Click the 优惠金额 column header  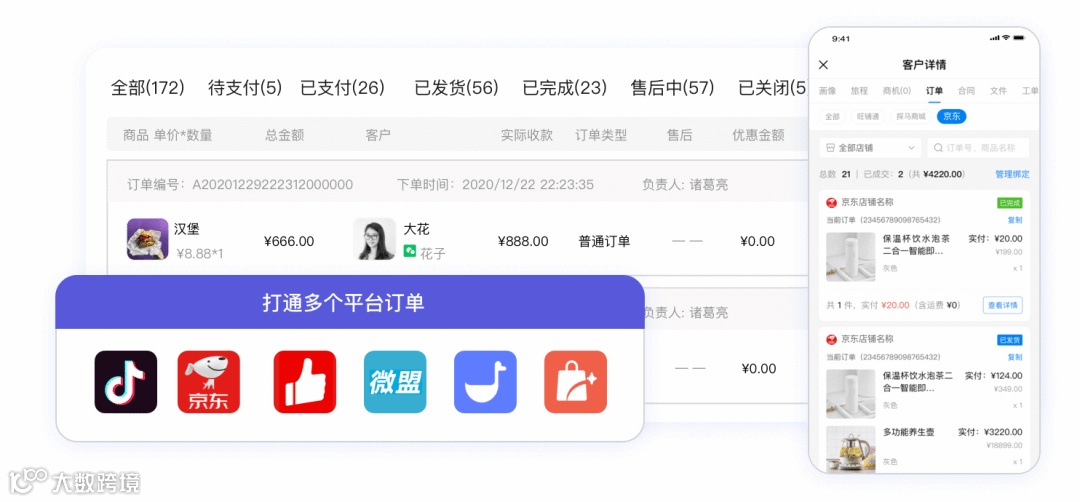[758, 135]
